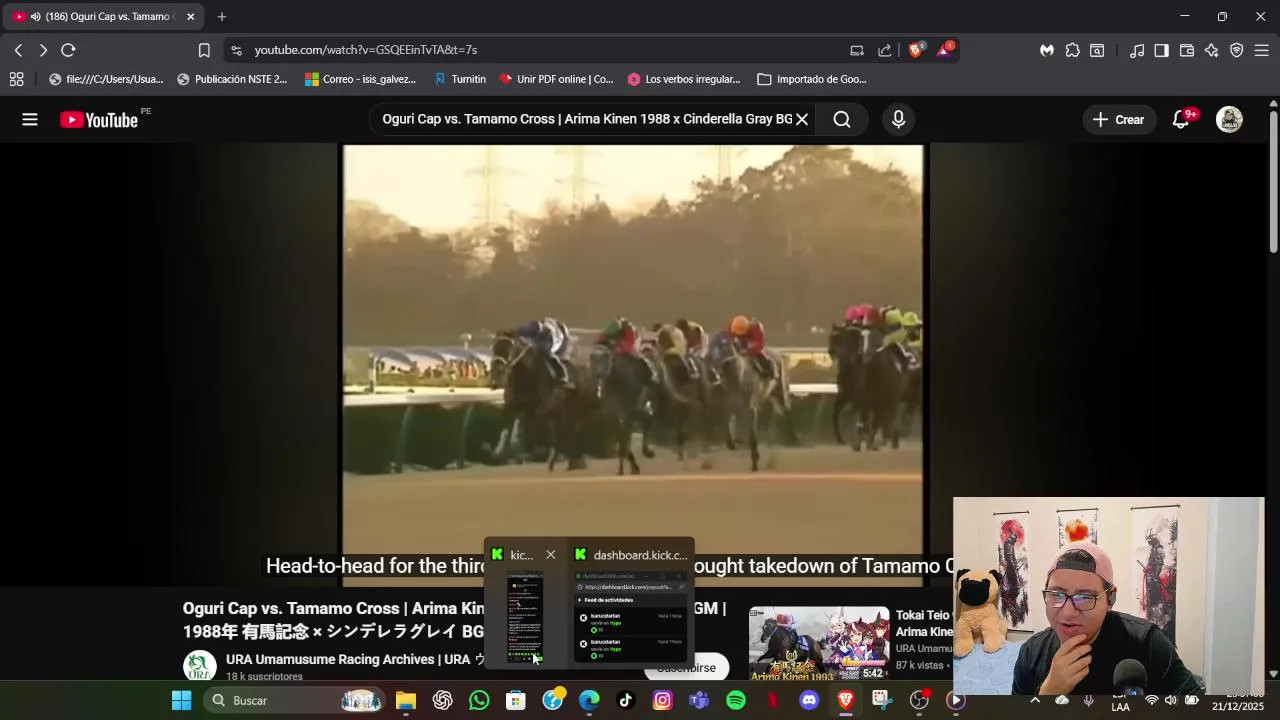Open Spotify from the taskbar

[736, 700]
